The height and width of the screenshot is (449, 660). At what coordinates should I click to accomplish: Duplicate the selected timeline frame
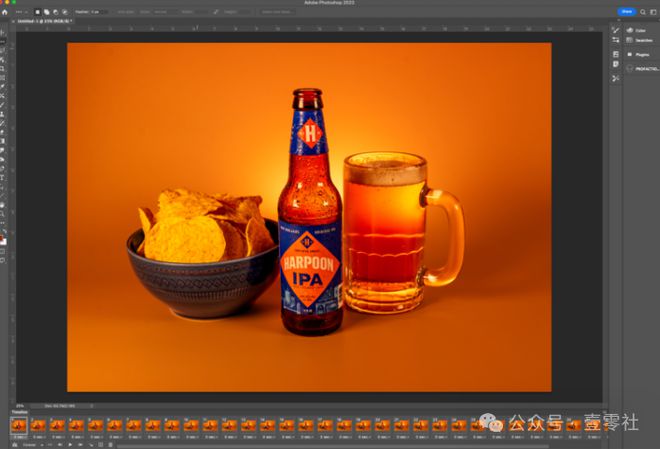(x=101, y=445)
